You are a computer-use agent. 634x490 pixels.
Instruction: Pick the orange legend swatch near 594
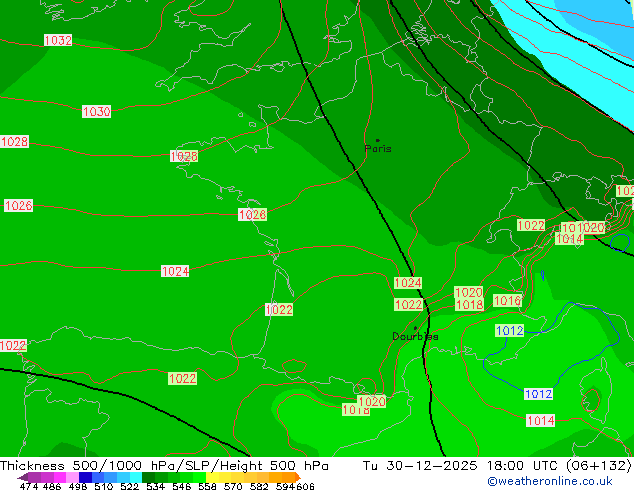(x=289, y=477)
